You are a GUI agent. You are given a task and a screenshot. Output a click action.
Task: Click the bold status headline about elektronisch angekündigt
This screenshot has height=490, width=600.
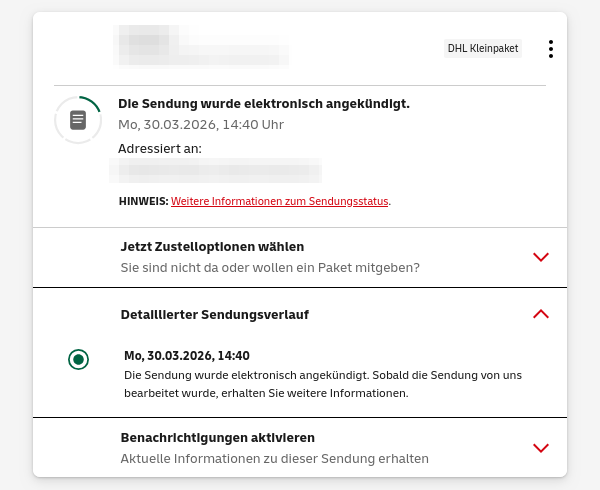click(264, 103)
